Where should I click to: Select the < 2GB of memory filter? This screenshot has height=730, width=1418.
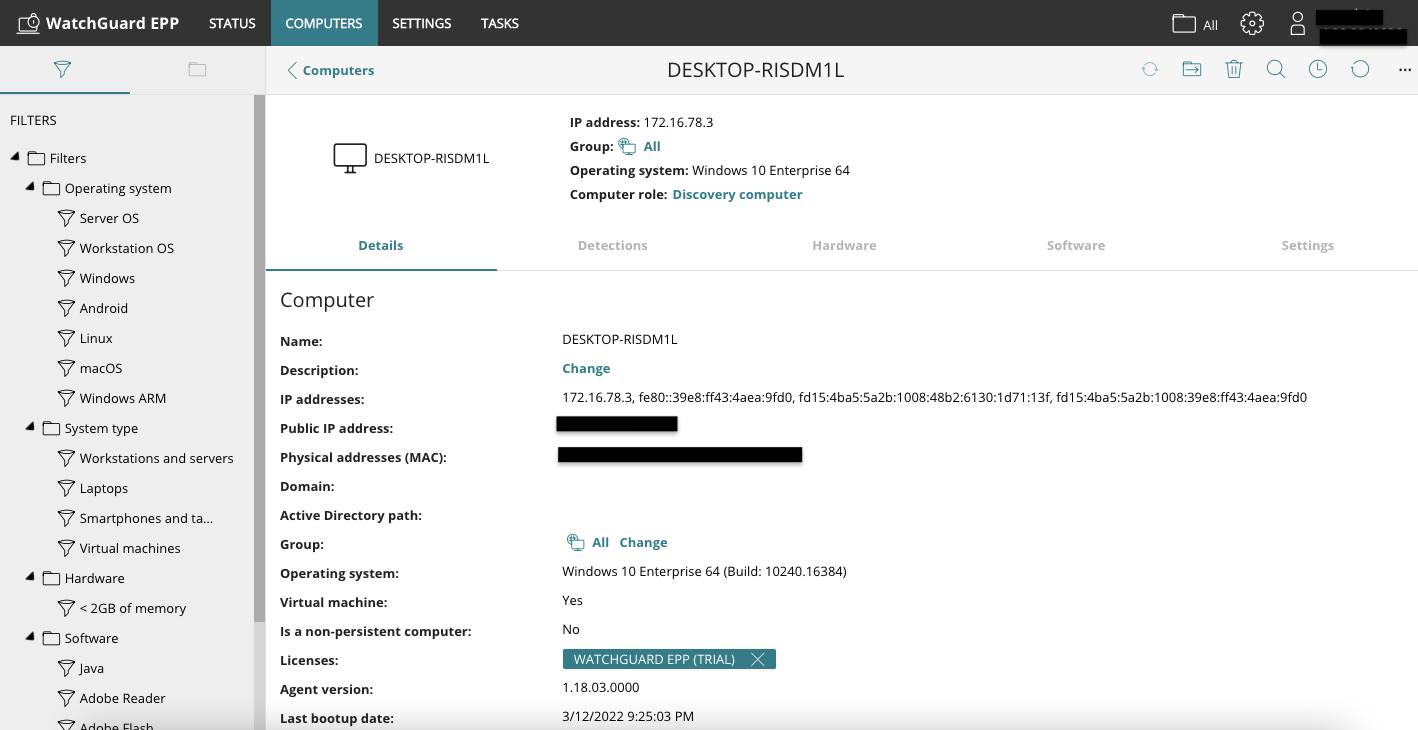point(133,608)
